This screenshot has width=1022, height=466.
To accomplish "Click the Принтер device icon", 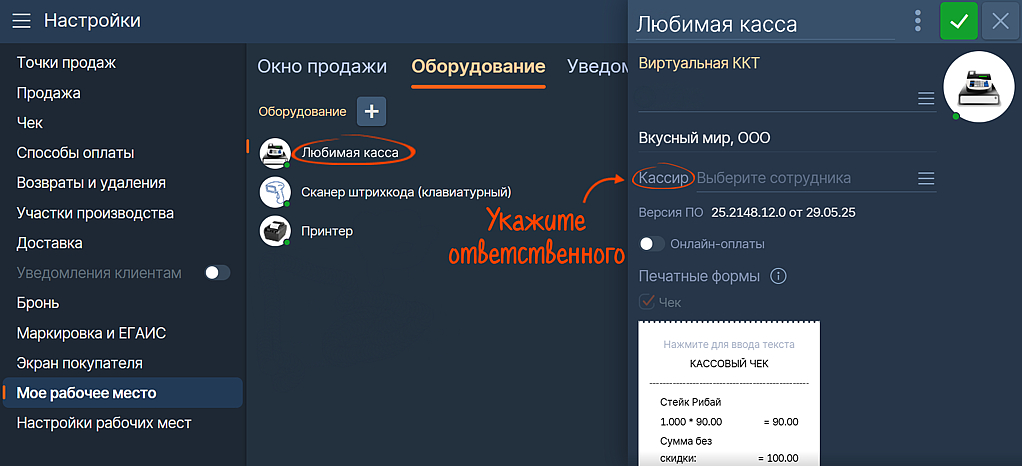I will [x=274, y=231].
